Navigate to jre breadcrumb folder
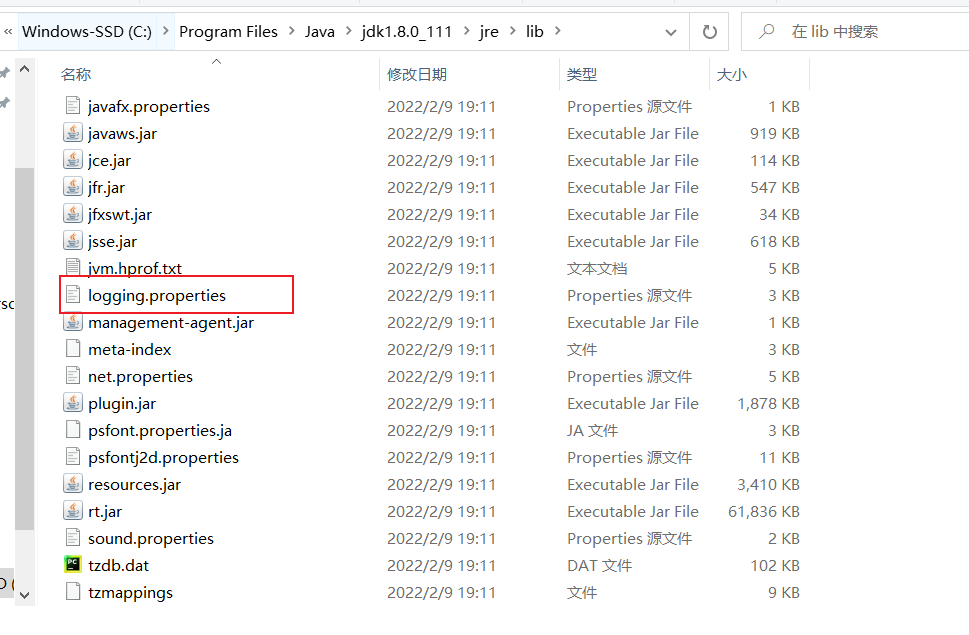This screenshot has height=635, width=969. pos(489,32)
